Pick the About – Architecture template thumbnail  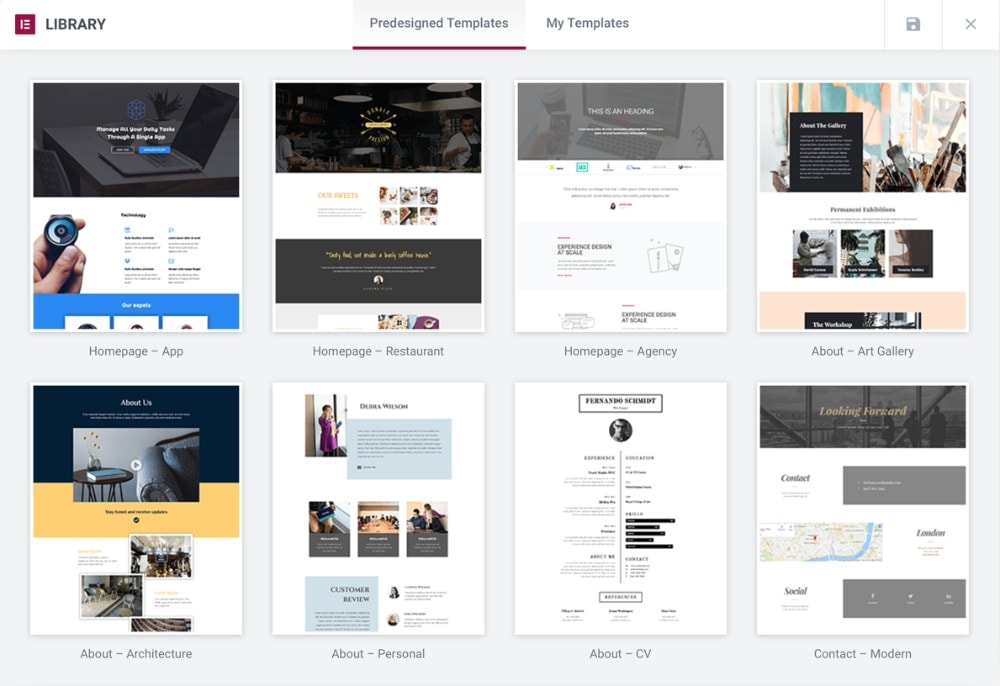coord(136,509)
